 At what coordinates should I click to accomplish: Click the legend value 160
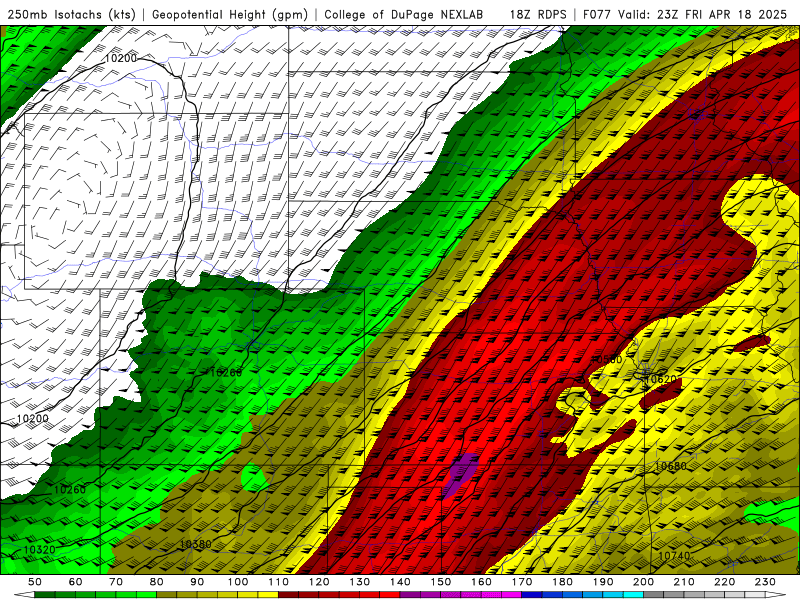click(481, 582)
